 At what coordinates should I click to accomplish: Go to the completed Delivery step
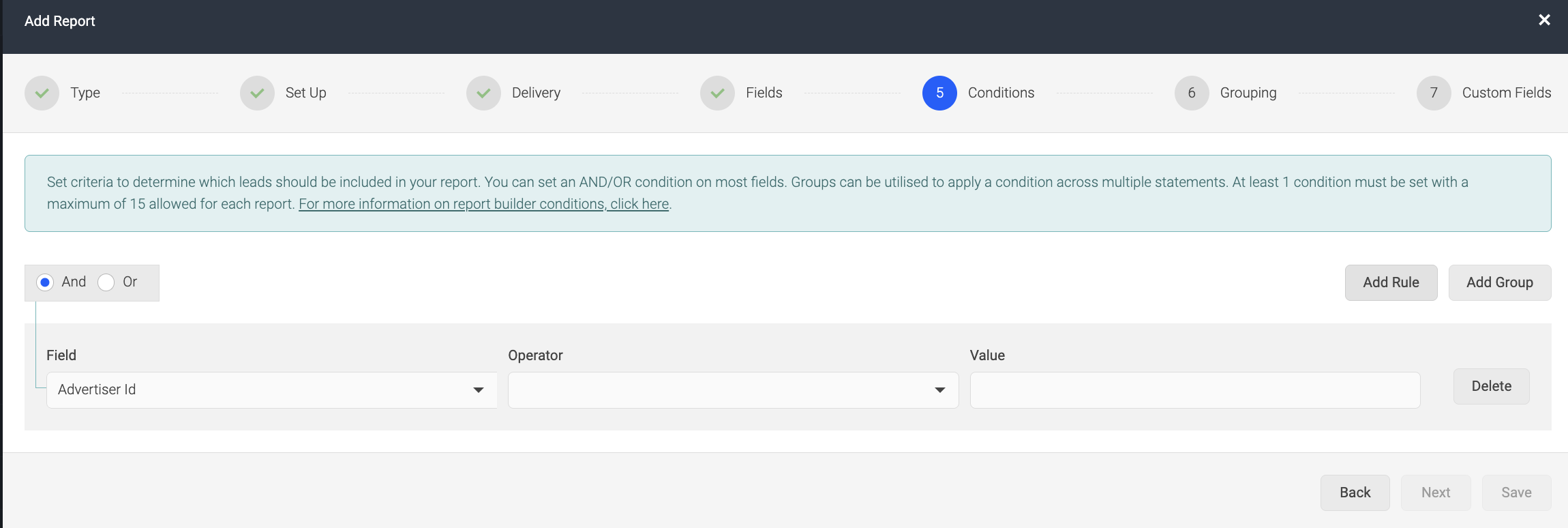483,93
